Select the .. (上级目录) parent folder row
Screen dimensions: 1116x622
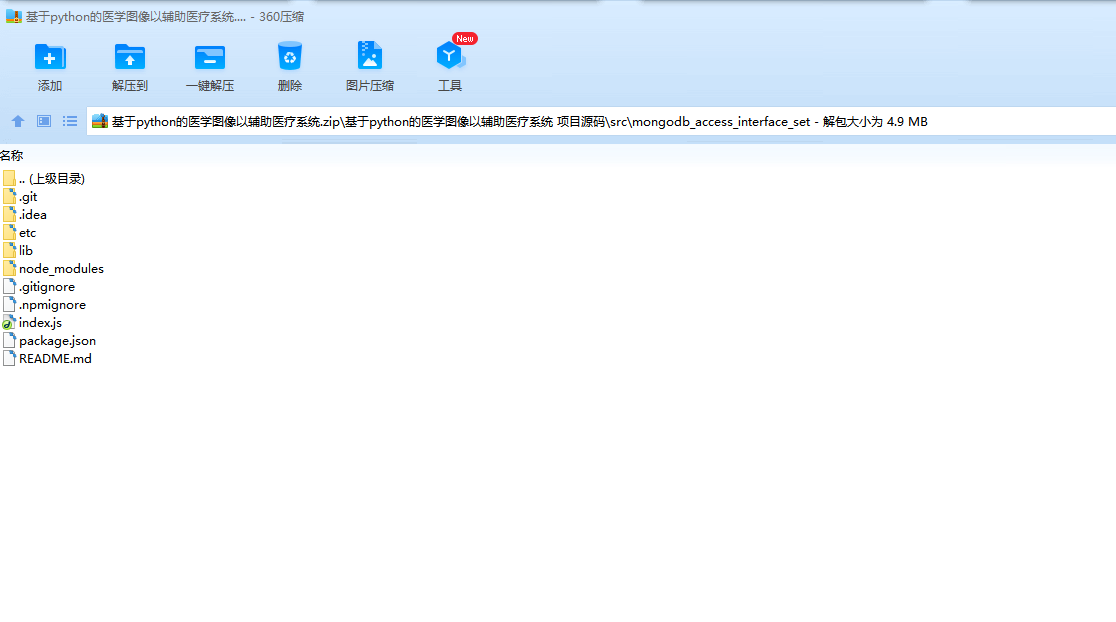(x=44, y=179)
